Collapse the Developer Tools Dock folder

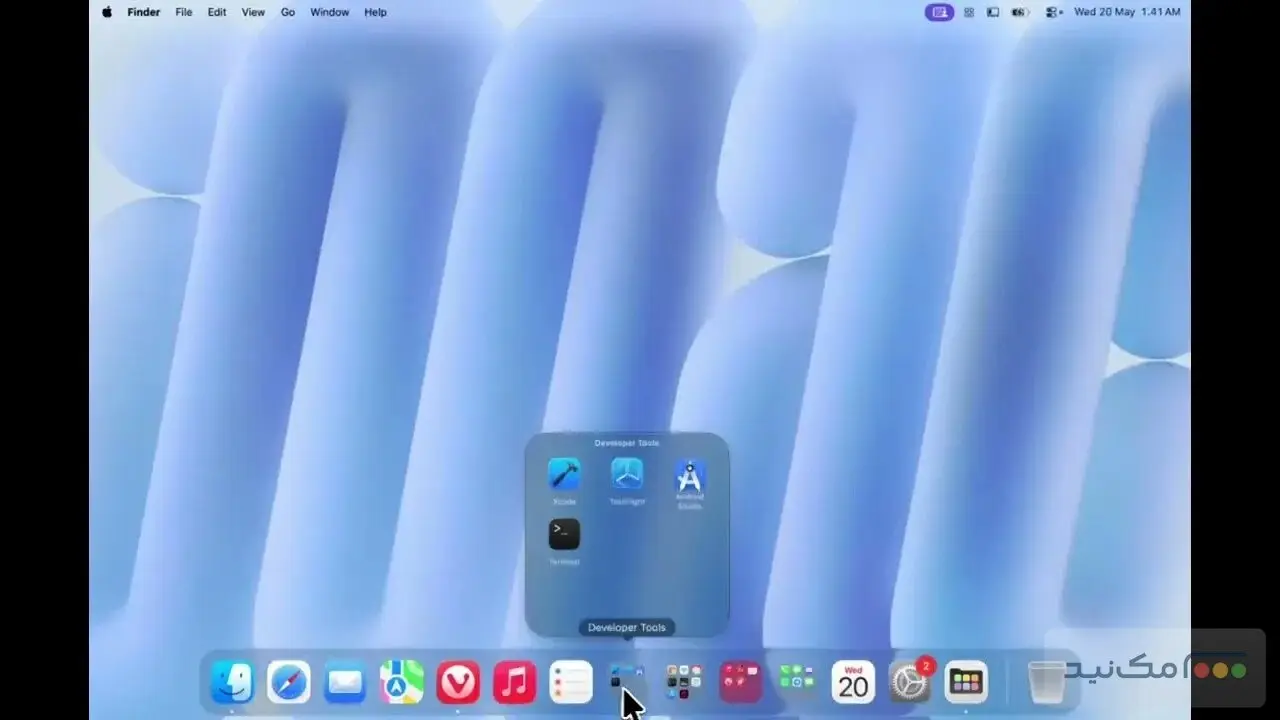(628, 681)
